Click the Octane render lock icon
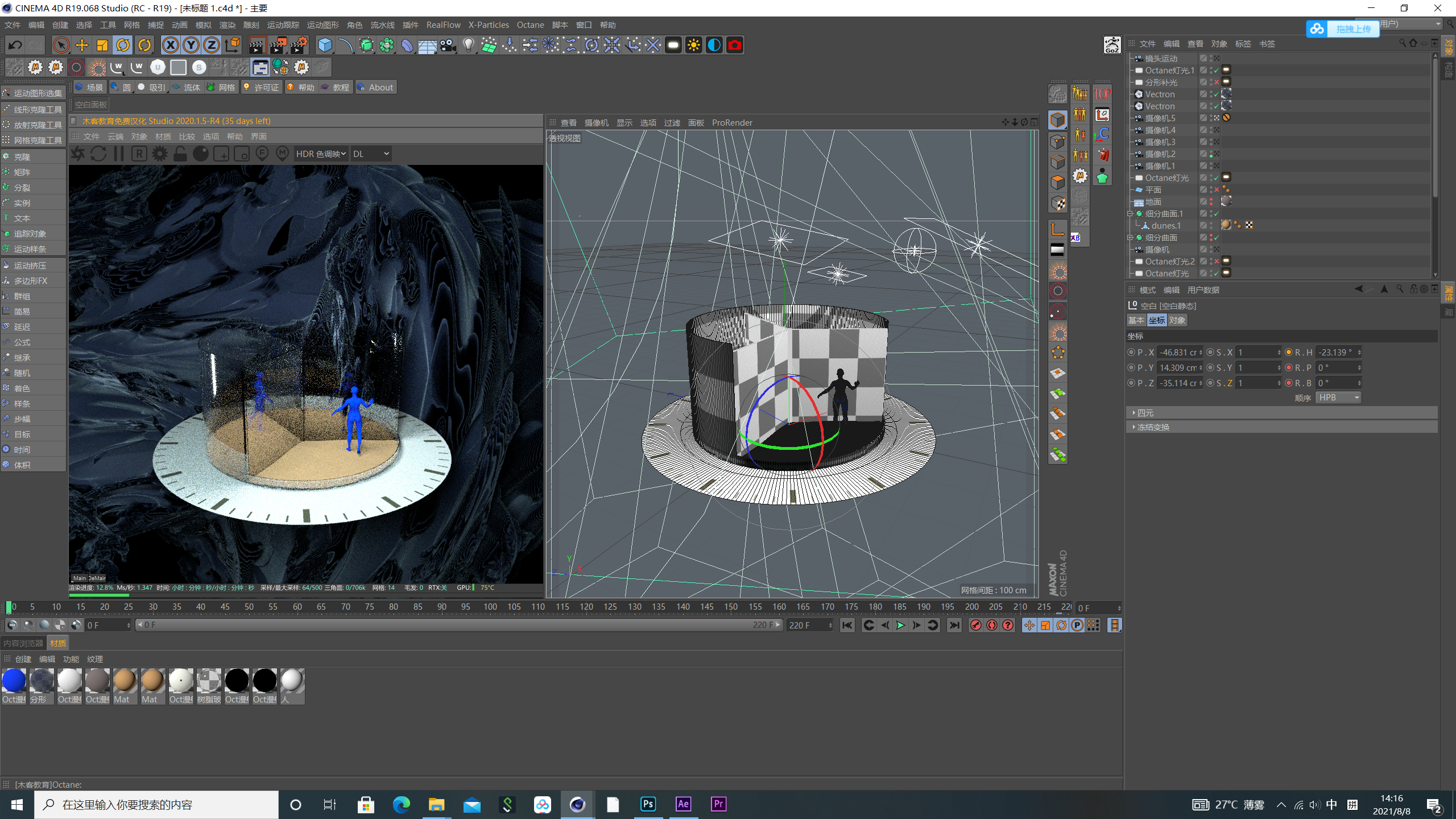The width and height of the screenshot is (1456, 819). click(180, 154)
